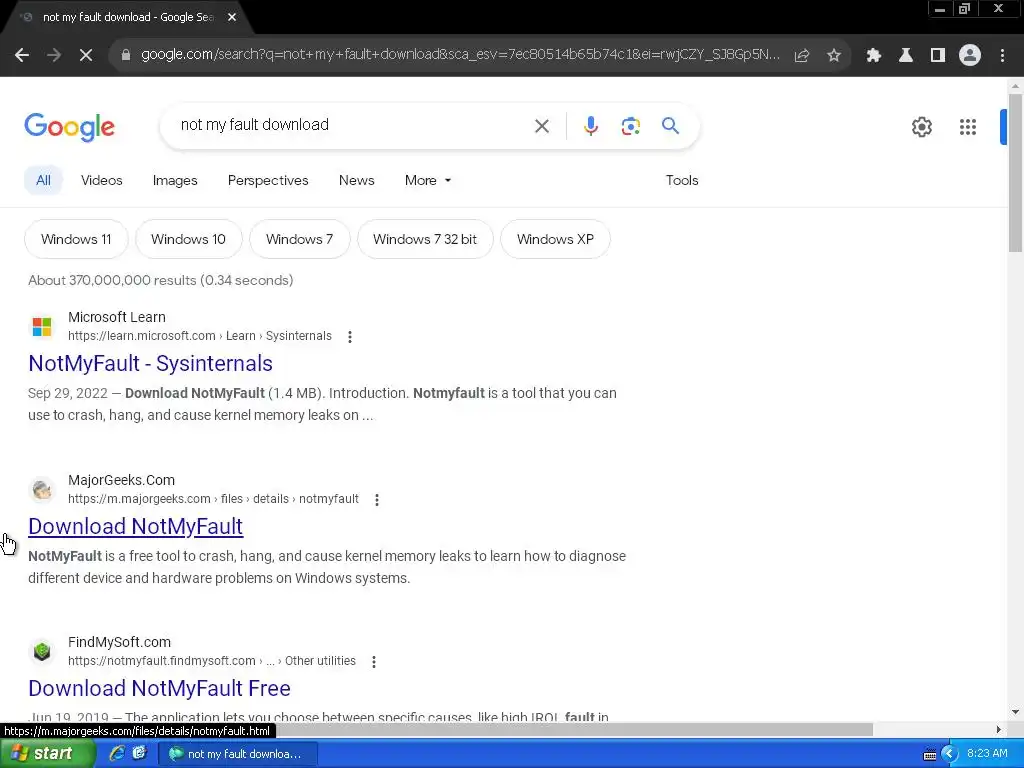Image resolution: width=1024 pixels, height=768 pixels.
Task: Filter by Windows 7 chip
Action: (x=299, y=239)
